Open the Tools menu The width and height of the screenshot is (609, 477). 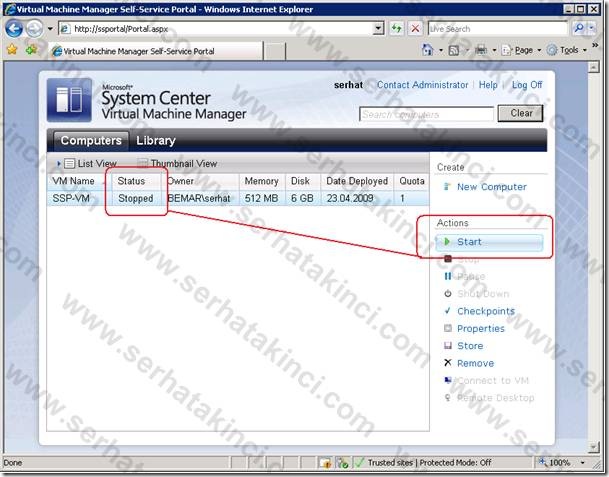tap(566, 50)
